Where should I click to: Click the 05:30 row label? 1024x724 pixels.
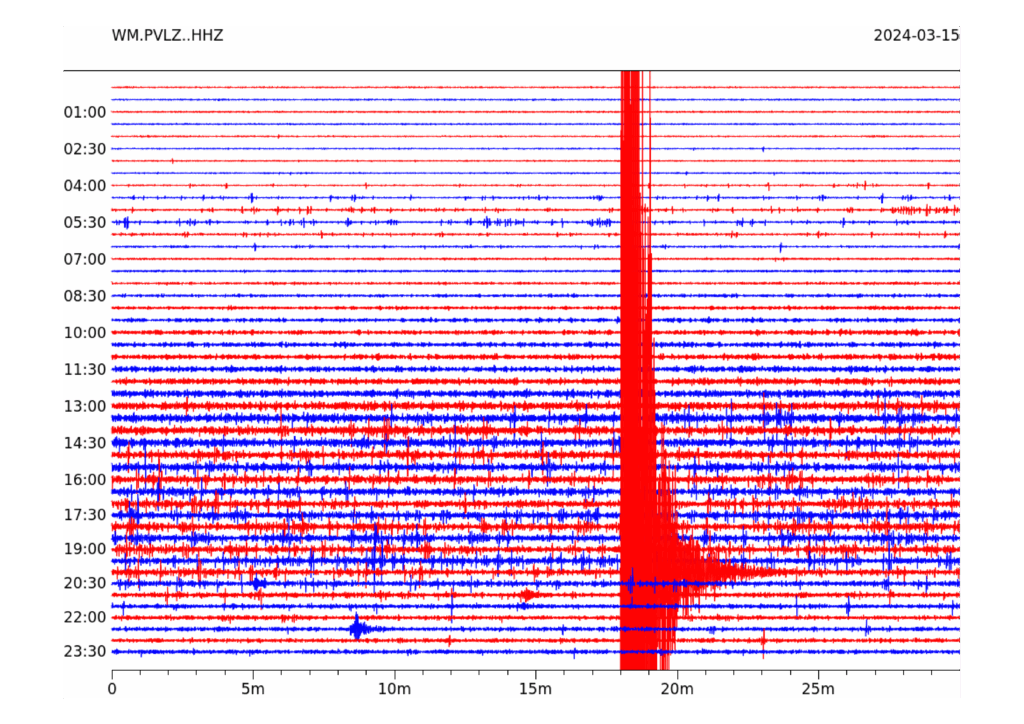click(85, 222)
